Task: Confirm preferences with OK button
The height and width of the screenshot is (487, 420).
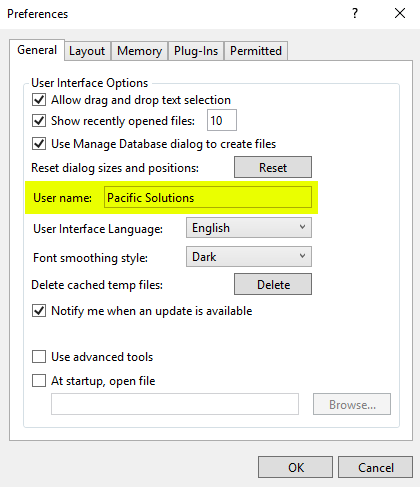Action: (x=295, y=467)
